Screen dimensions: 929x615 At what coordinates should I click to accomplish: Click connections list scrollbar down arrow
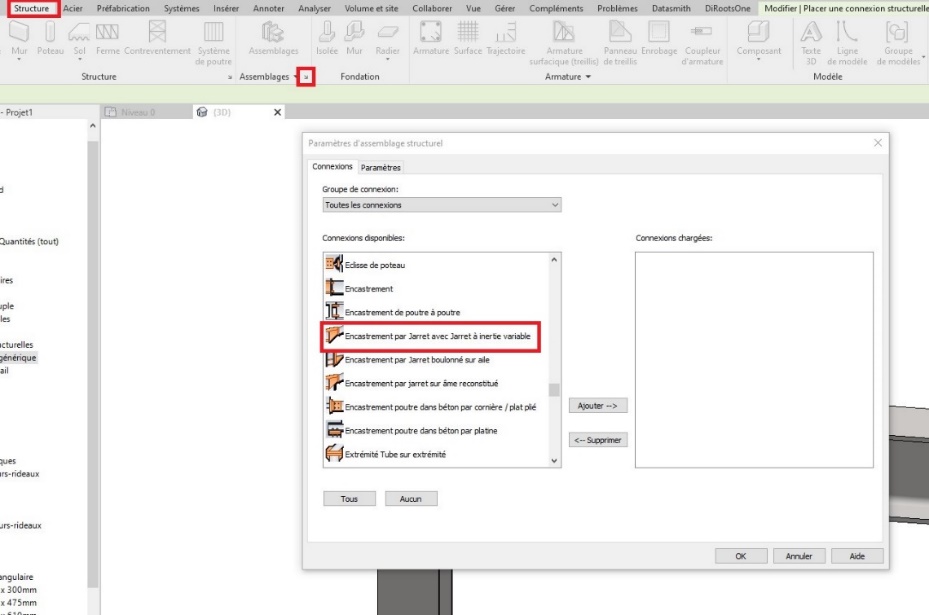click(x=554, y=460)
